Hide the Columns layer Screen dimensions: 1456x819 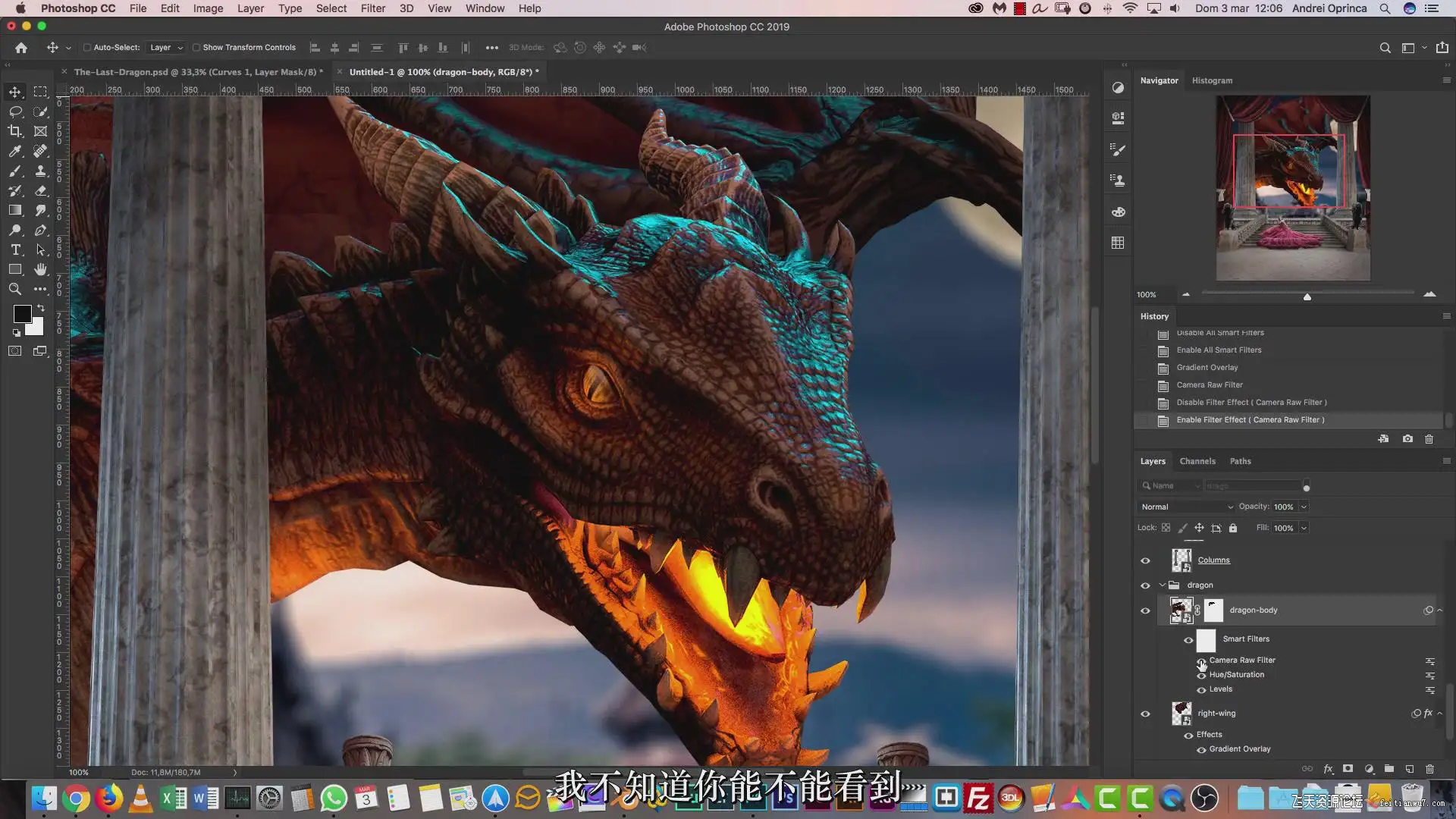[1145, 560]
